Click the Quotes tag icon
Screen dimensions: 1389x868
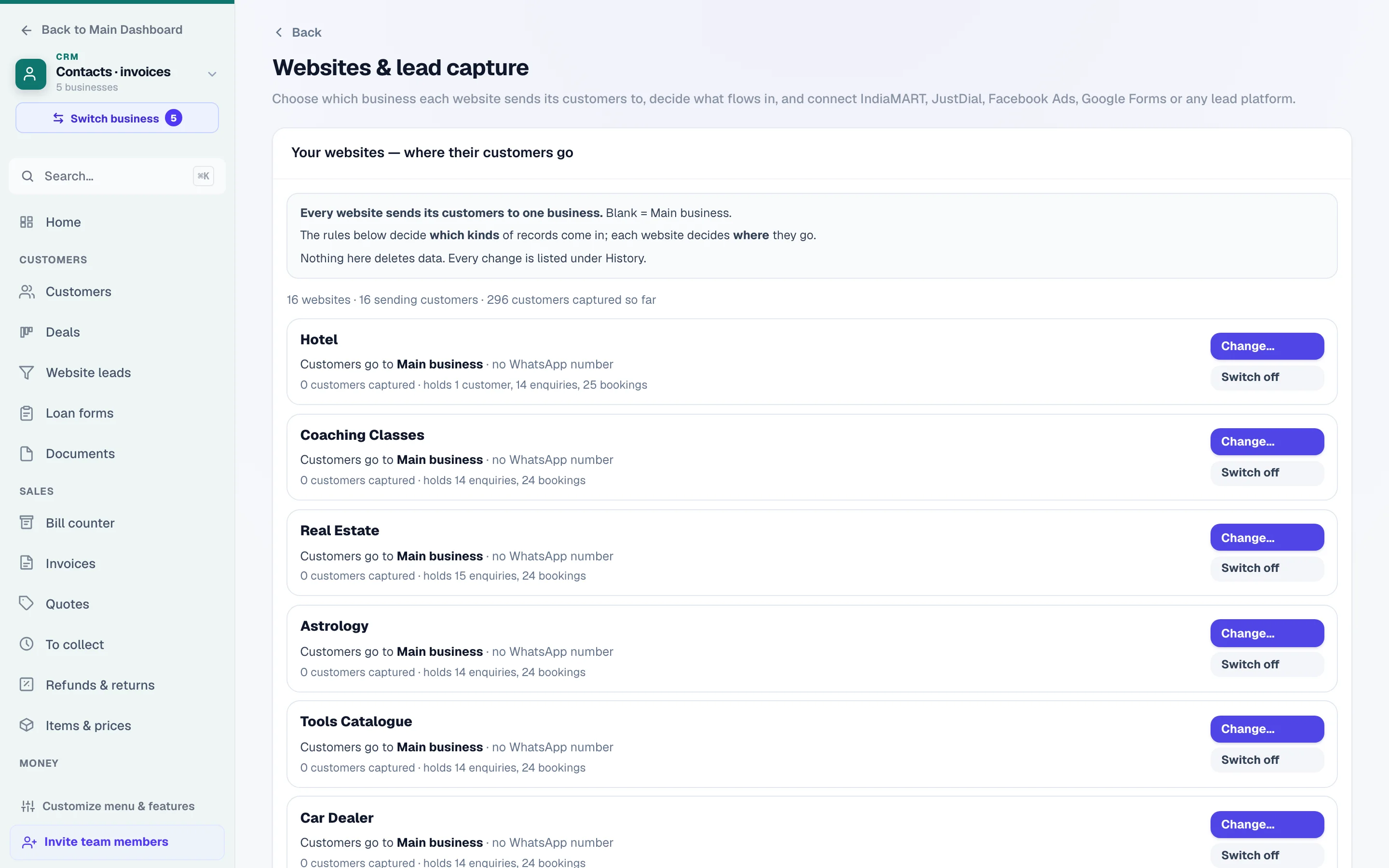(27, 603)
